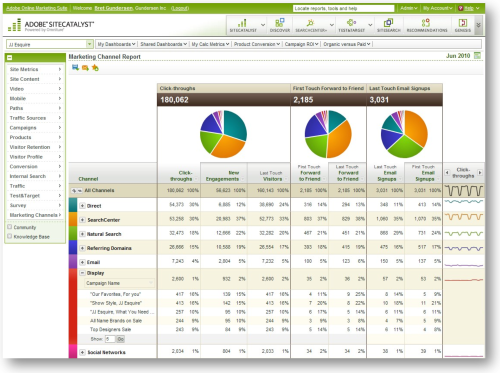Open the Discover product icon

point(280,25)
